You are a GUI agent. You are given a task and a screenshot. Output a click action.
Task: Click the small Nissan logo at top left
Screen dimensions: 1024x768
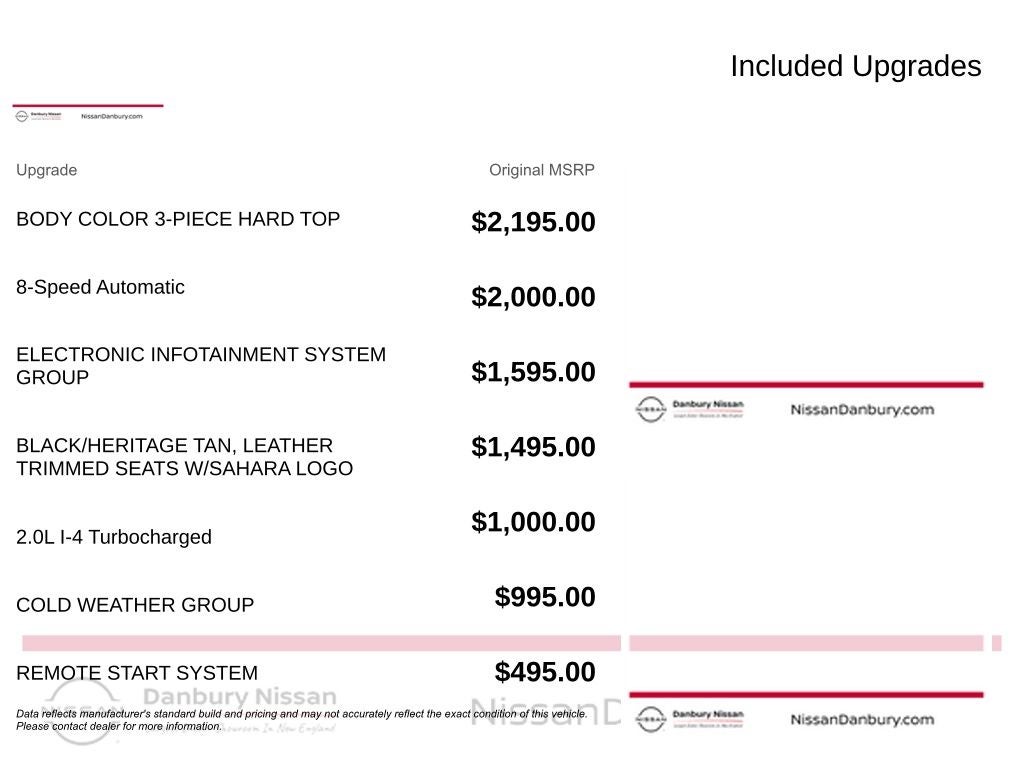point(22,117)
